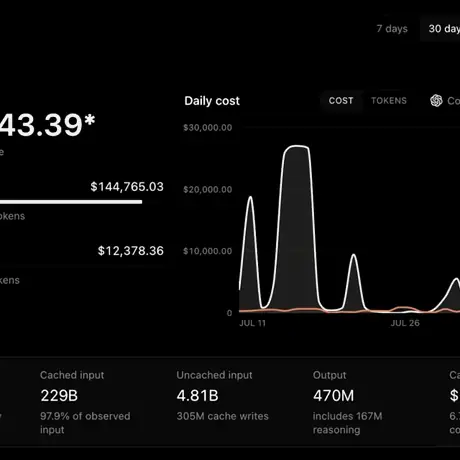Click the Daily cost chart title
Viewport: 460px width, 460px height.
tap(212, 101)
